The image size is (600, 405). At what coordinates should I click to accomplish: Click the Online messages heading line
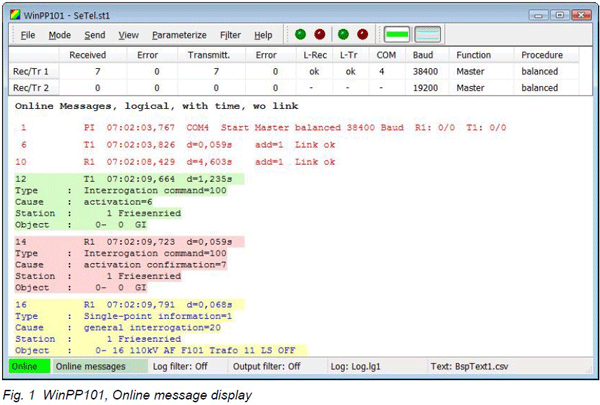coord(157,106)
